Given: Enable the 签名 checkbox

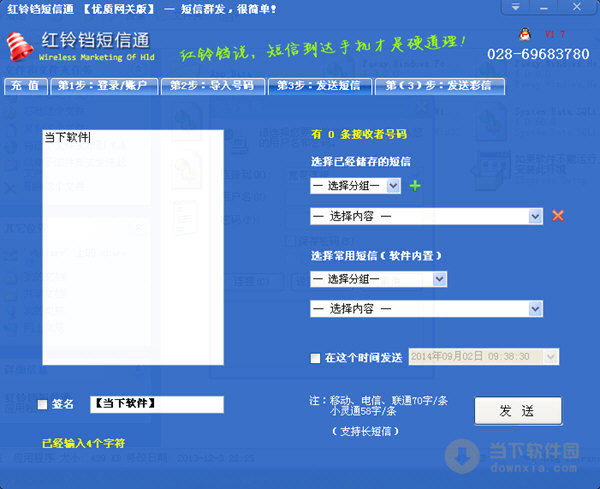Looking at the screenshot, I should (42, 404).
